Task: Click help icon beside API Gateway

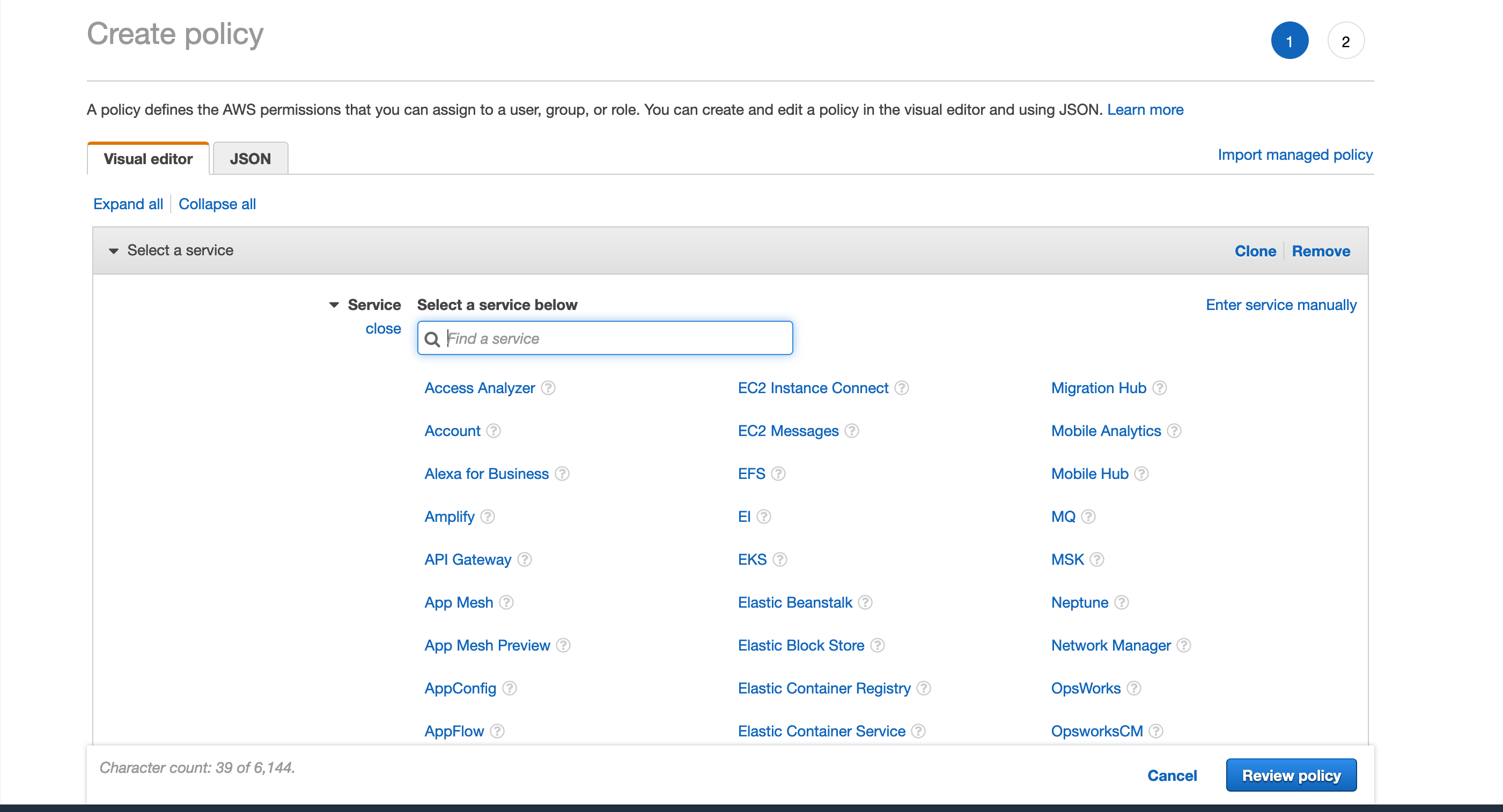Action: 525,559
